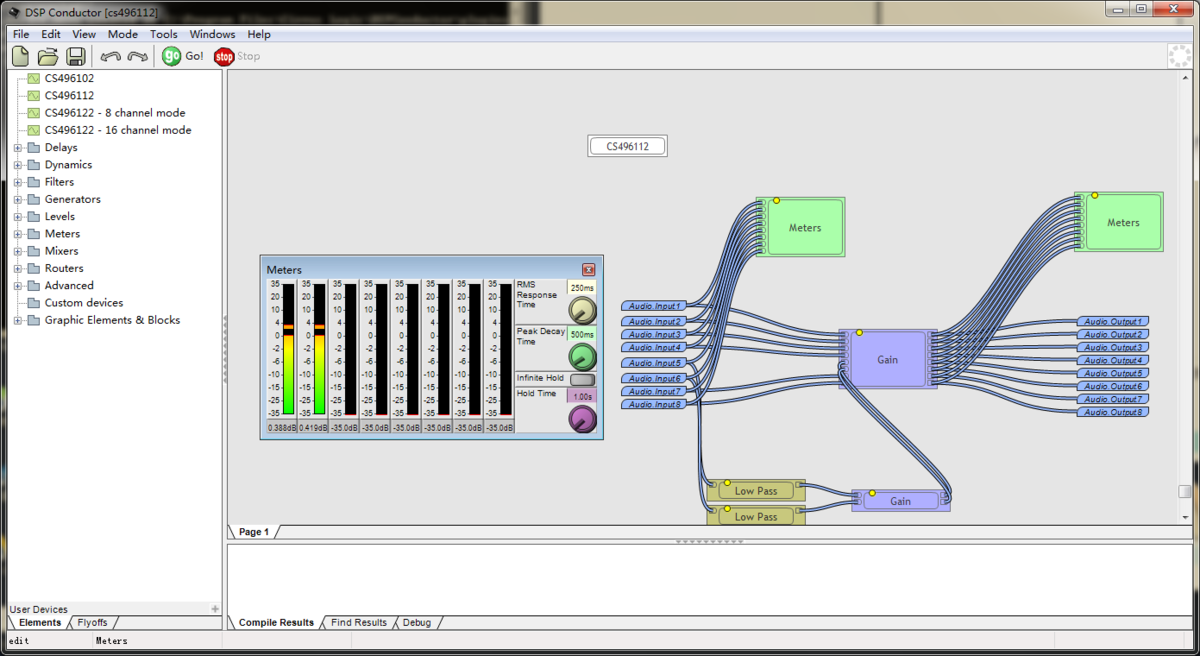Open the Windows menu
1200x656 pixels.
tap(213, 34)
